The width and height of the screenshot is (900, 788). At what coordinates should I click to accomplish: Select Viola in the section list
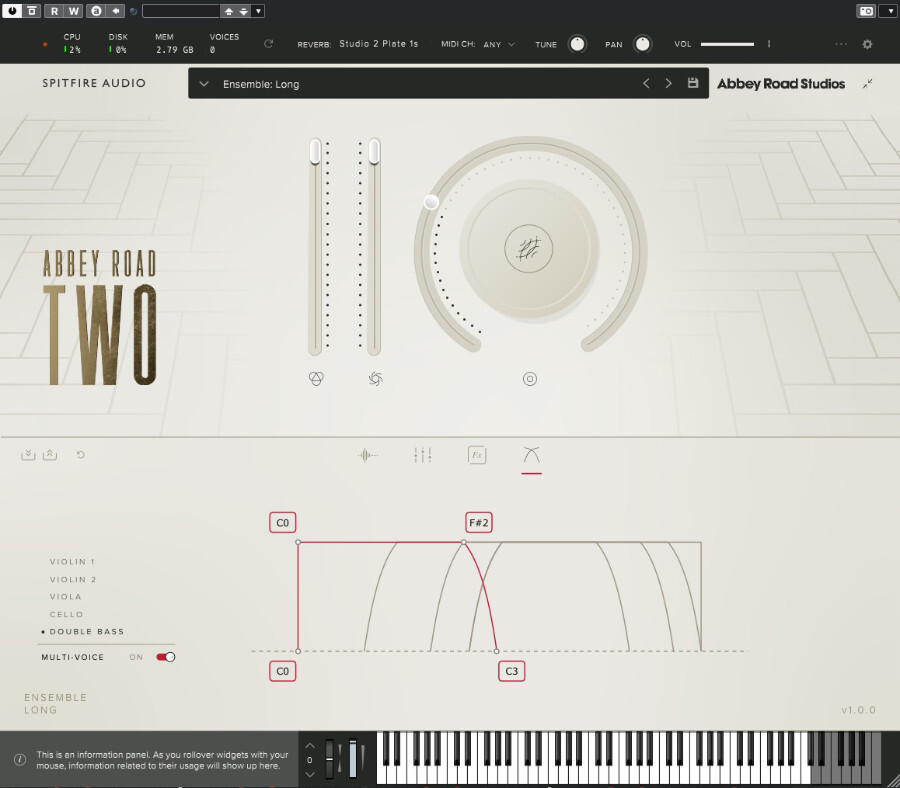65,596
